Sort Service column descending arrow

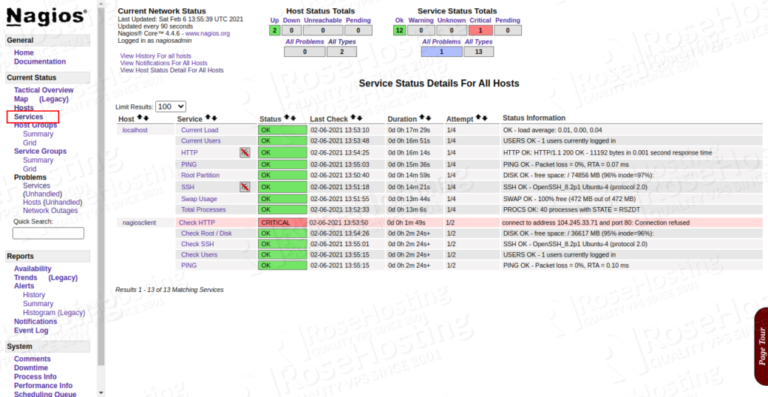[x=214, y=118]
